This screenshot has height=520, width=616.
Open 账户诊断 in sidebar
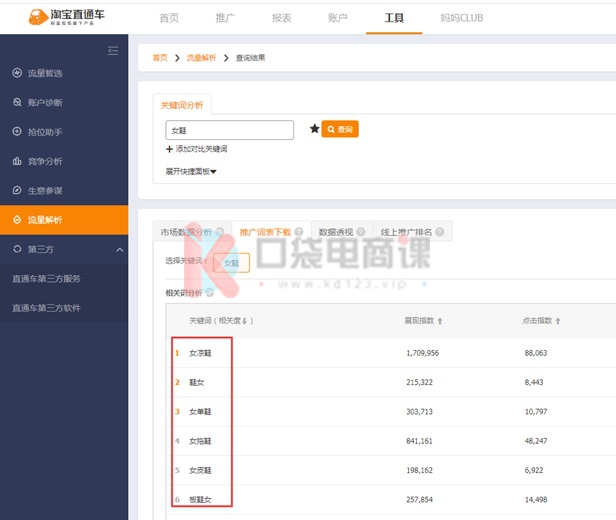[x=45, y=103]
